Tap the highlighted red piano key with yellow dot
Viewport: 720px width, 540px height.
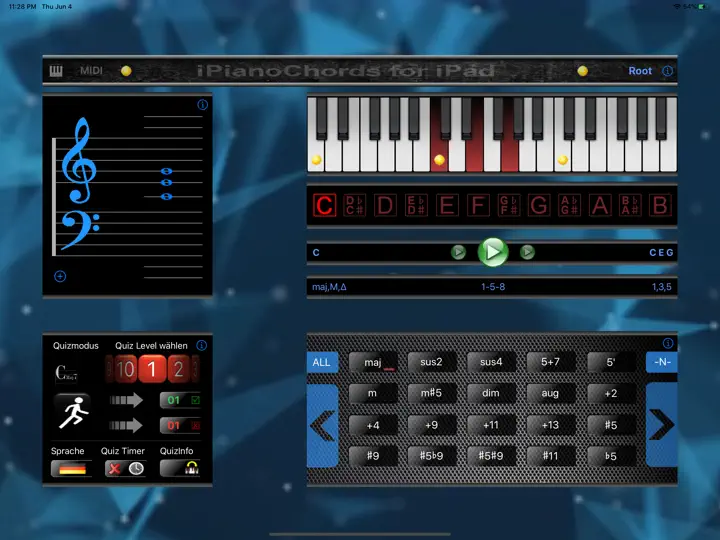439,156
